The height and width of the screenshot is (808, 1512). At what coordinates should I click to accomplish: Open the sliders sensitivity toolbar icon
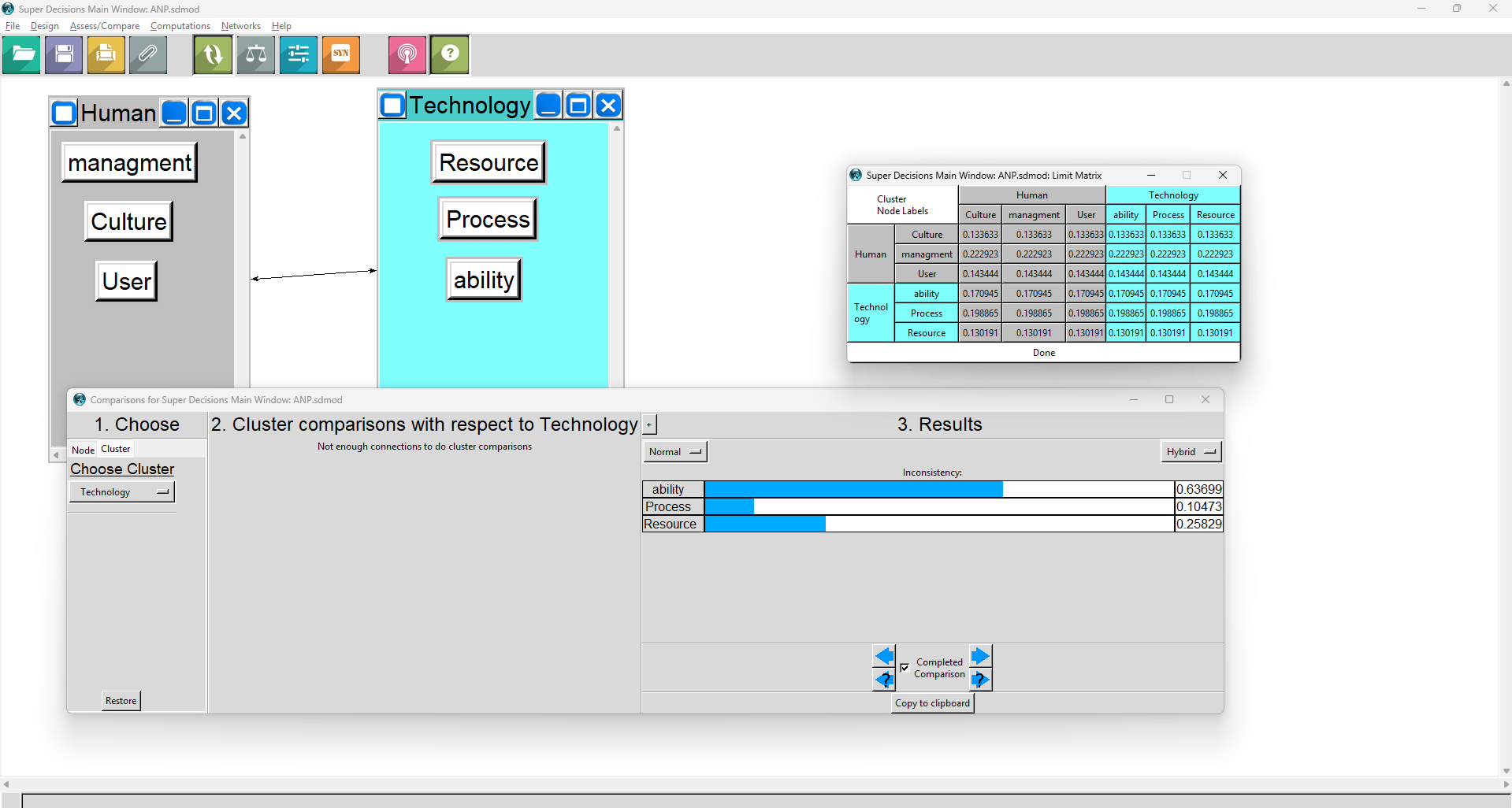click(299, 55)
